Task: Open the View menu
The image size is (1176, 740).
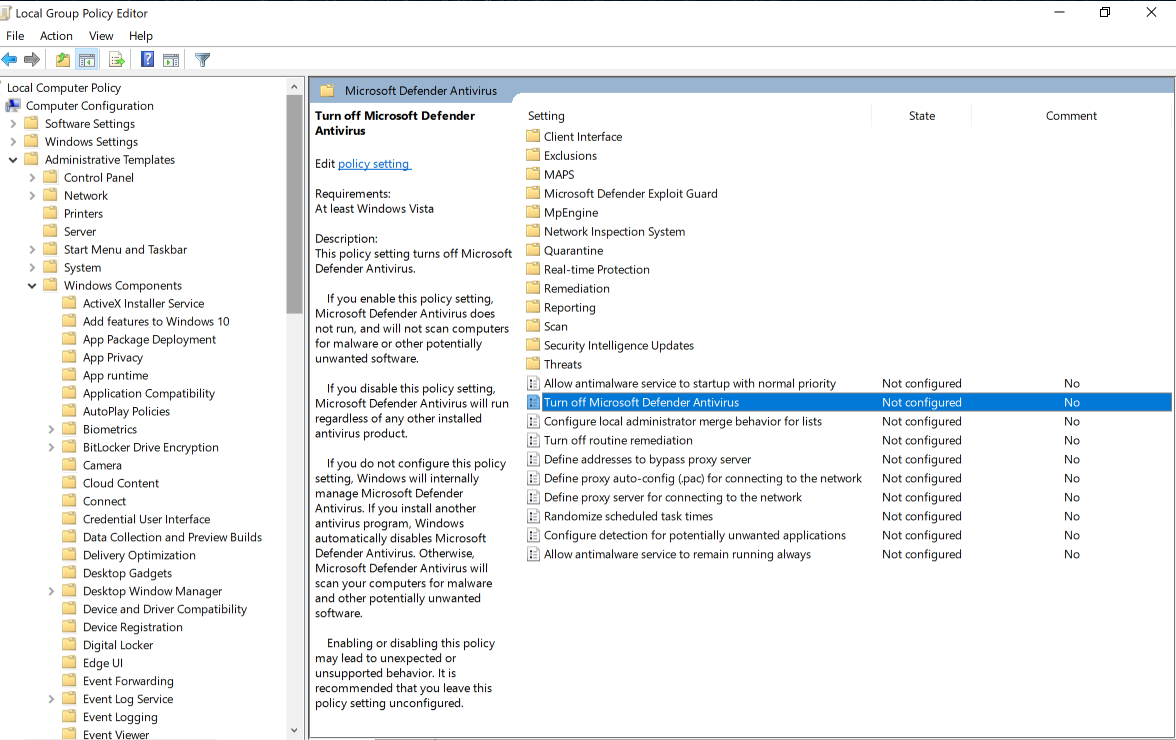Action: tap(101, 36)
